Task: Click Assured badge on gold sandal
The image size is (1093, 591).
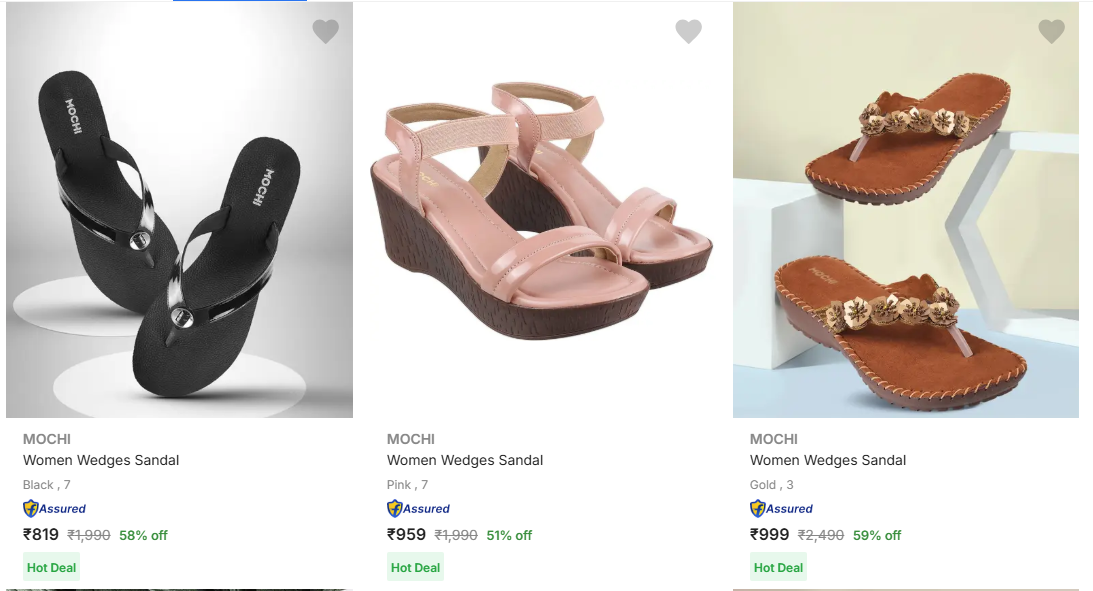Action: [x=782, y=508]
